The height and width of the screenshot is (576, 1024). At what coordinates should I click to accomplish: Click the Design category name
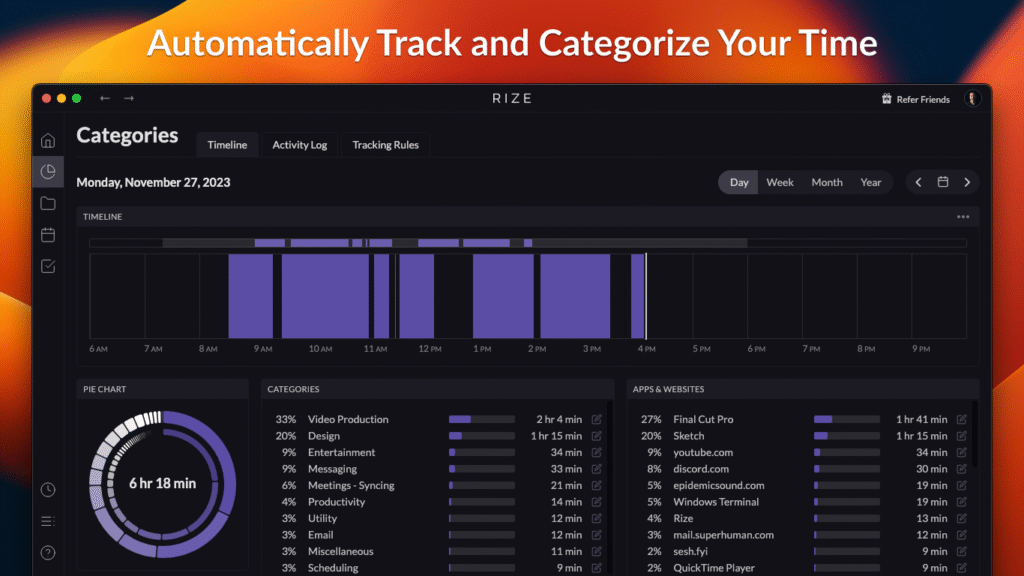pyautogui.click(x=324, y=436)
